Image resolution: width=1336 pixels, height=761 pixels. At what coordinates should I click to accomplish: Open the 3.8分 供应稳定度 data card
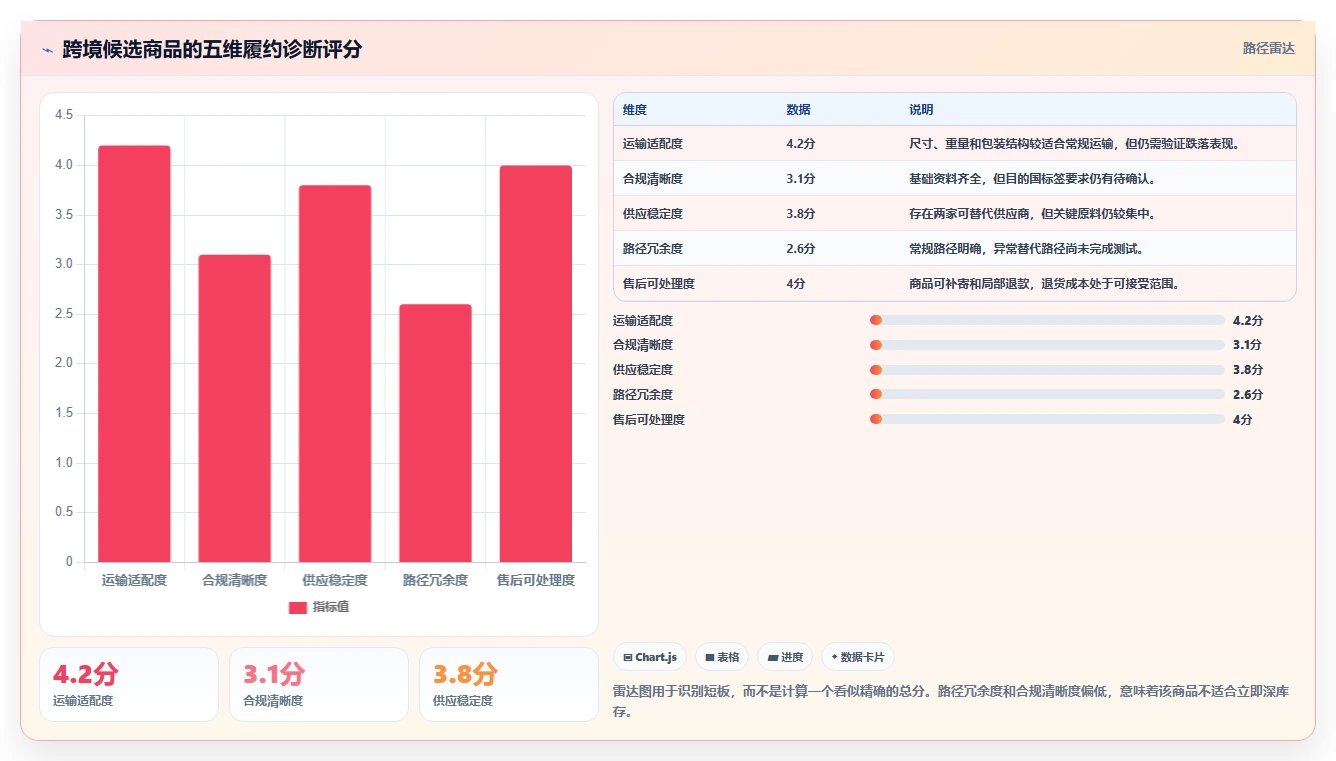coord(509,684)
